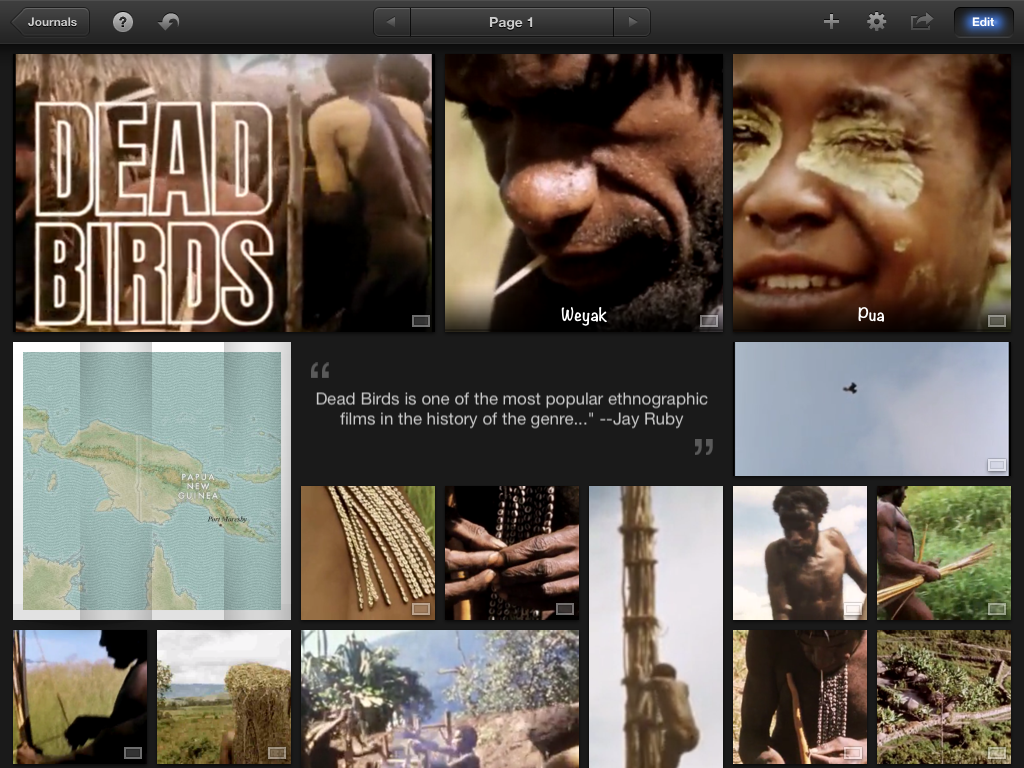The width and height of the screenshot is (1024, 768).
Task: Tap the Weyak caption label
Action: tap(583, 315)
